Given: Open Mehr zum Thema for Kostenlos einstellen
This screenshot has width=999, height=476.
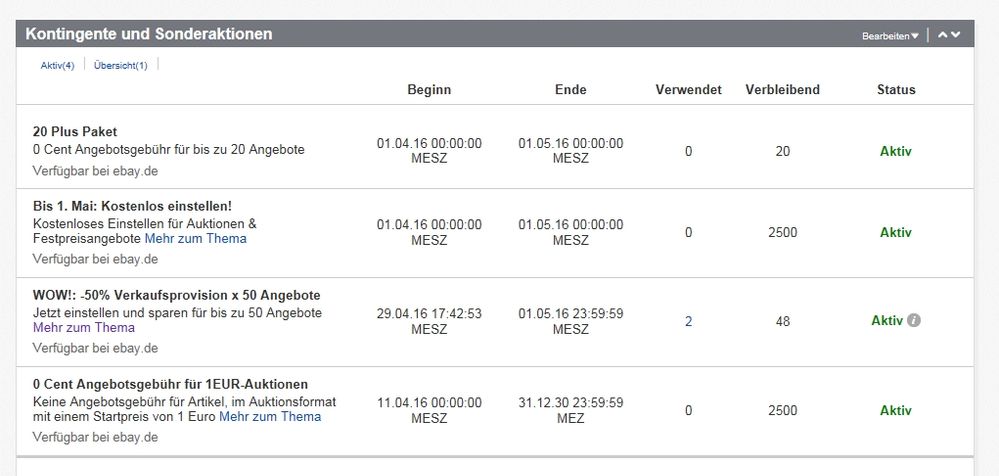Looking at the screenshot, I should [195, 239].
